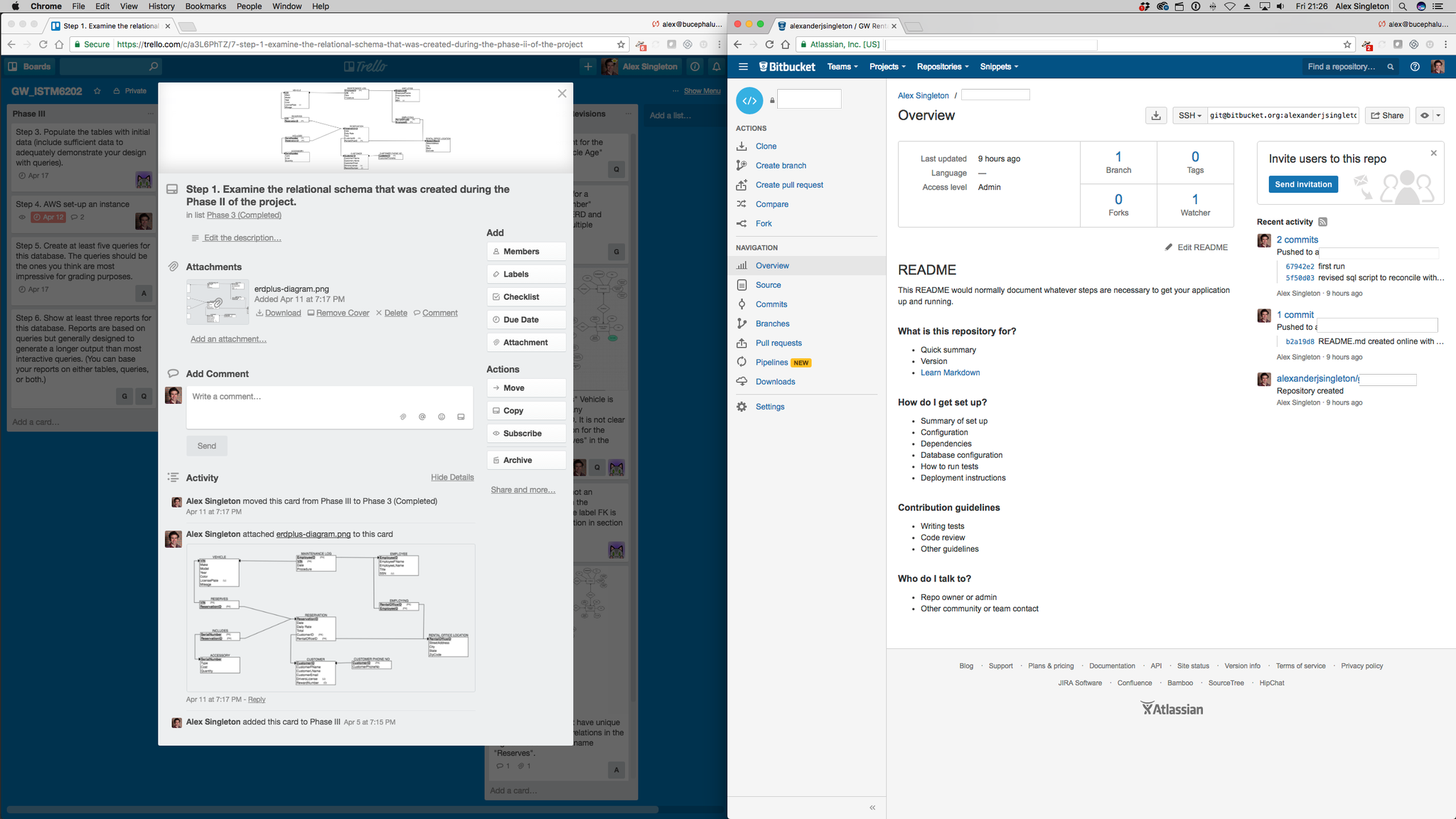This screenshot has height=819, width=1456.
Task: Click the Learn Markdown link
Action: 950,373
